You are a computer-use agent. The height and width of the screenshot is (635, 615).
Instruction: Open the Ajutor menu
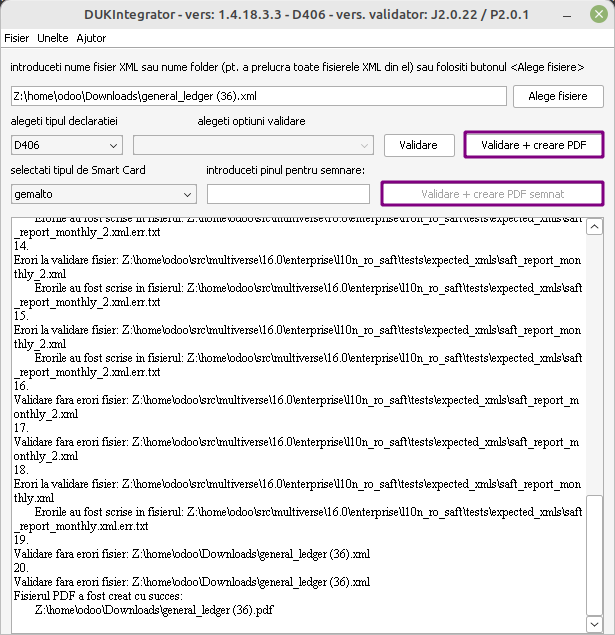click(91, 38)
